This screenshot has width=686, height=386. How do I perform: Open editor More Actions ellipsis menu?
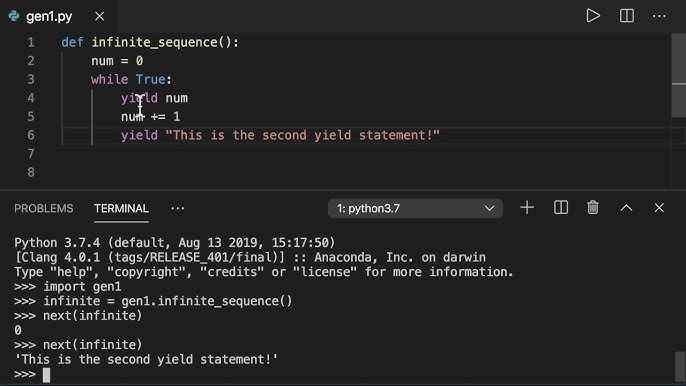659,16
